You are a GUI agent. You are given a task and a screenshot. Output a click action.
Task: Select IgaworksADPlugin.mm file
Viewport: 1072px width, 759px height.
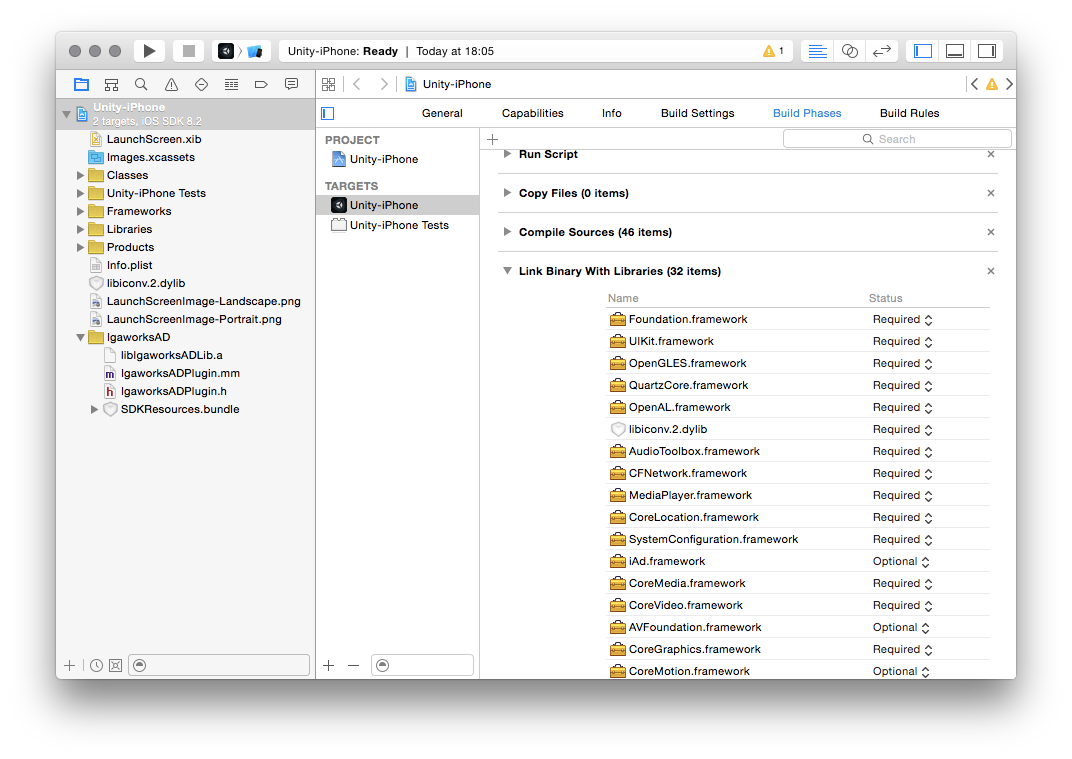pos(180,373)
